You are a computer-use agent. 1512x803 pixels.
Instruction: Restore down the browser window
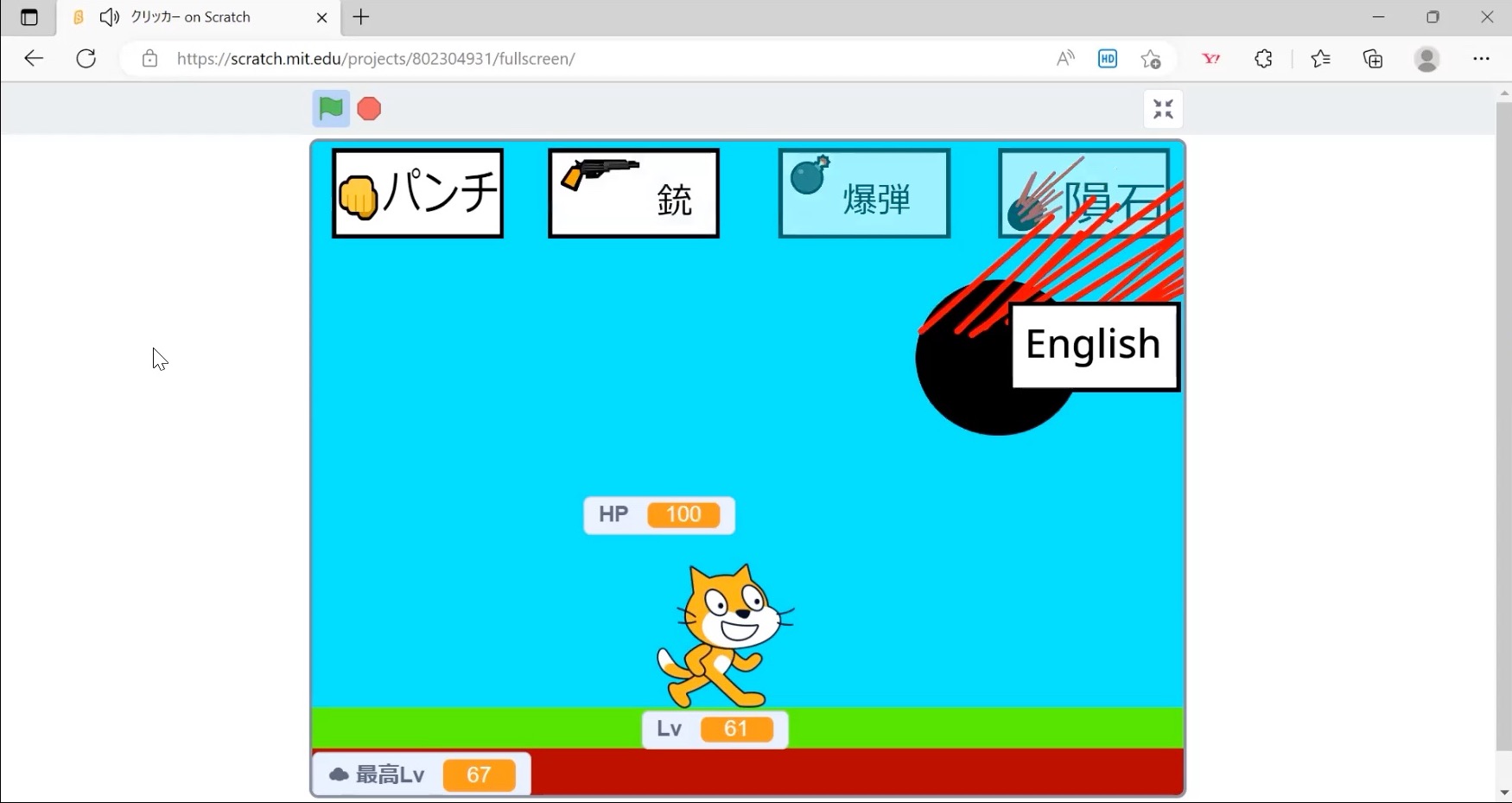click(1433, 17)
